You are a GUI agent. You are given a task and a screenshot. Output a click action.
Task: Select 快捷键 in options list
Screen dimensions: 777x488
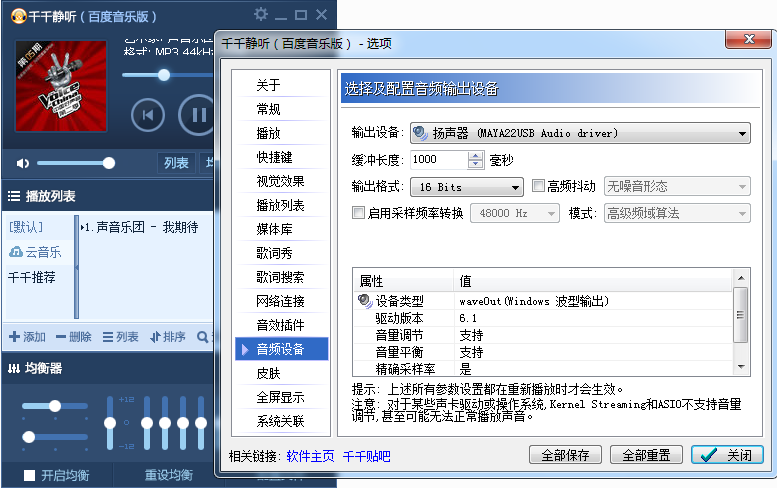coord(281,157)
